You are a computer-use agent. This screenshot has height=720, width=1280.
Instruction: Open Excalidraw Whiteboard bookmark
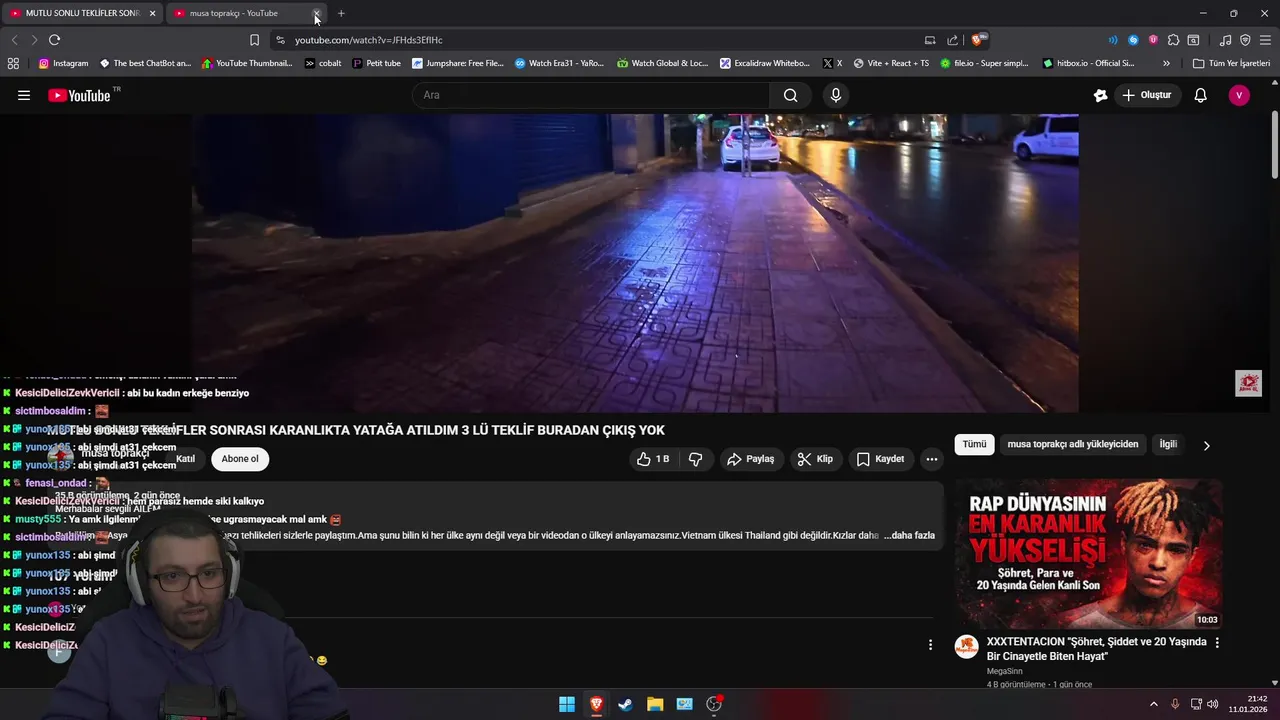[x=765, y=63]
